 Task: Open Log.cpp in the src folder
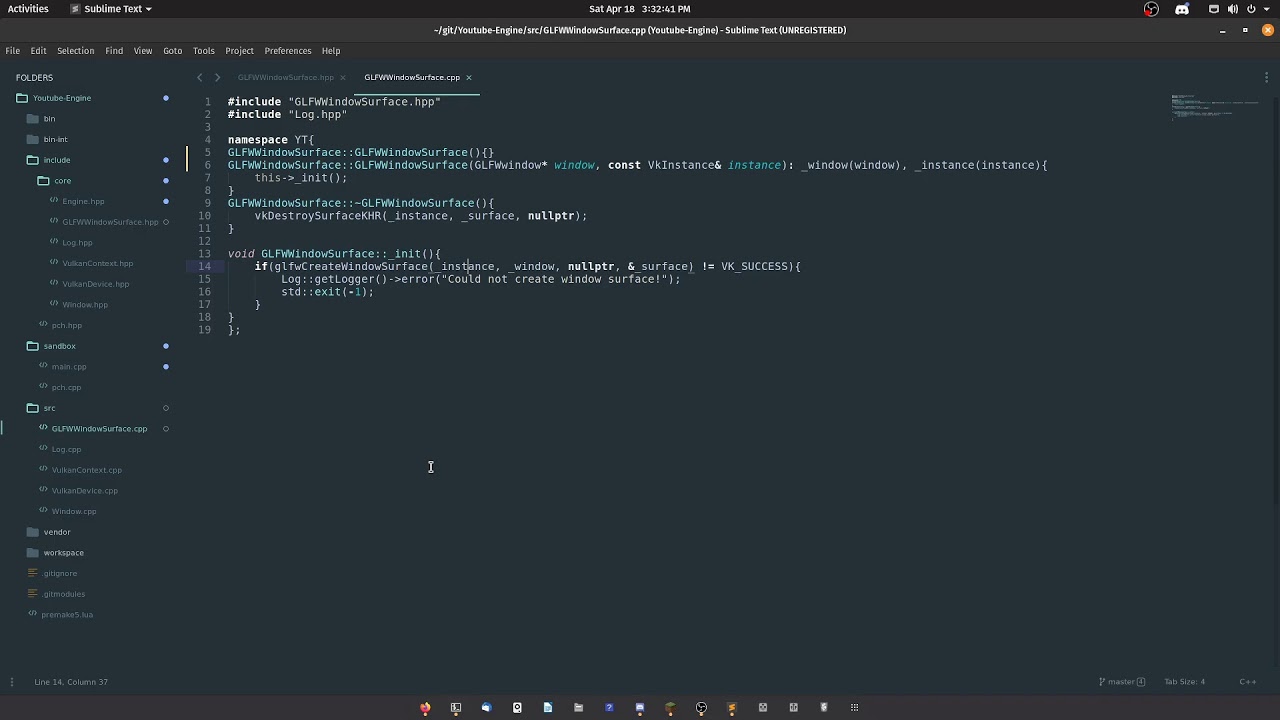tap(66, 449)
